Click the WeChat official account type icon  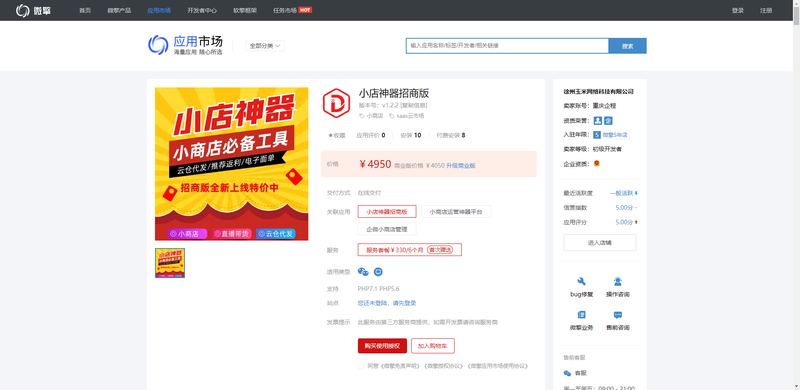(363, 272)
